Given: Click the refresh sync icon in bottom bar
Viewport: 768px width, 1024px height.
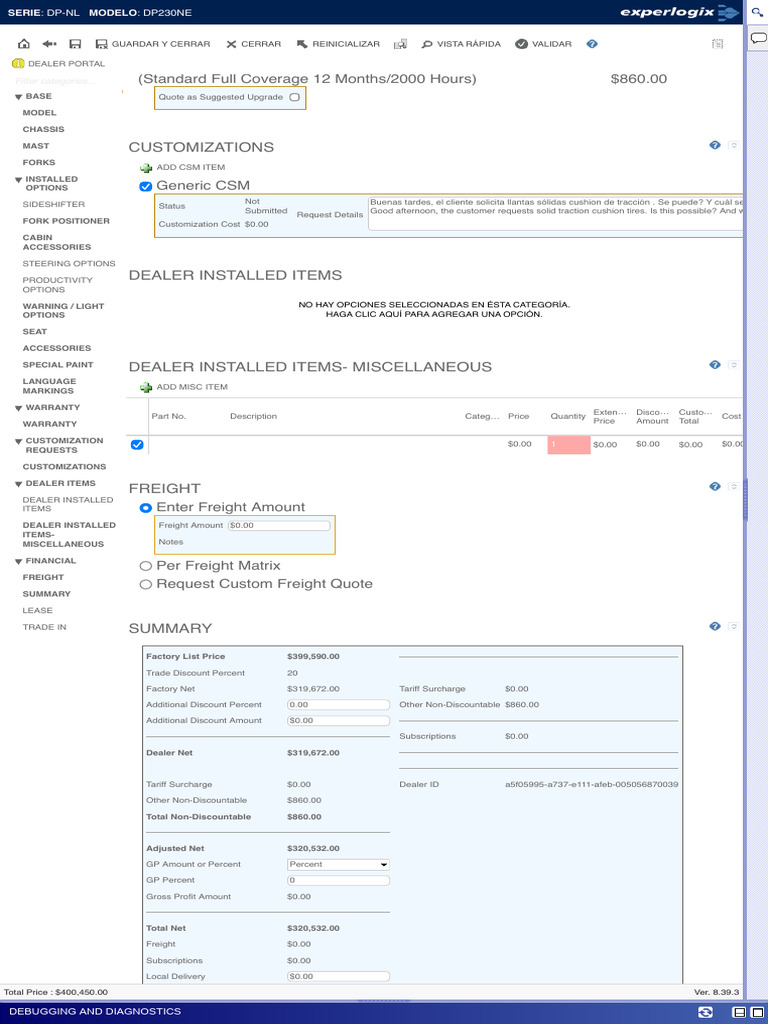Looking at the screenshot, I should point(705,1012).
